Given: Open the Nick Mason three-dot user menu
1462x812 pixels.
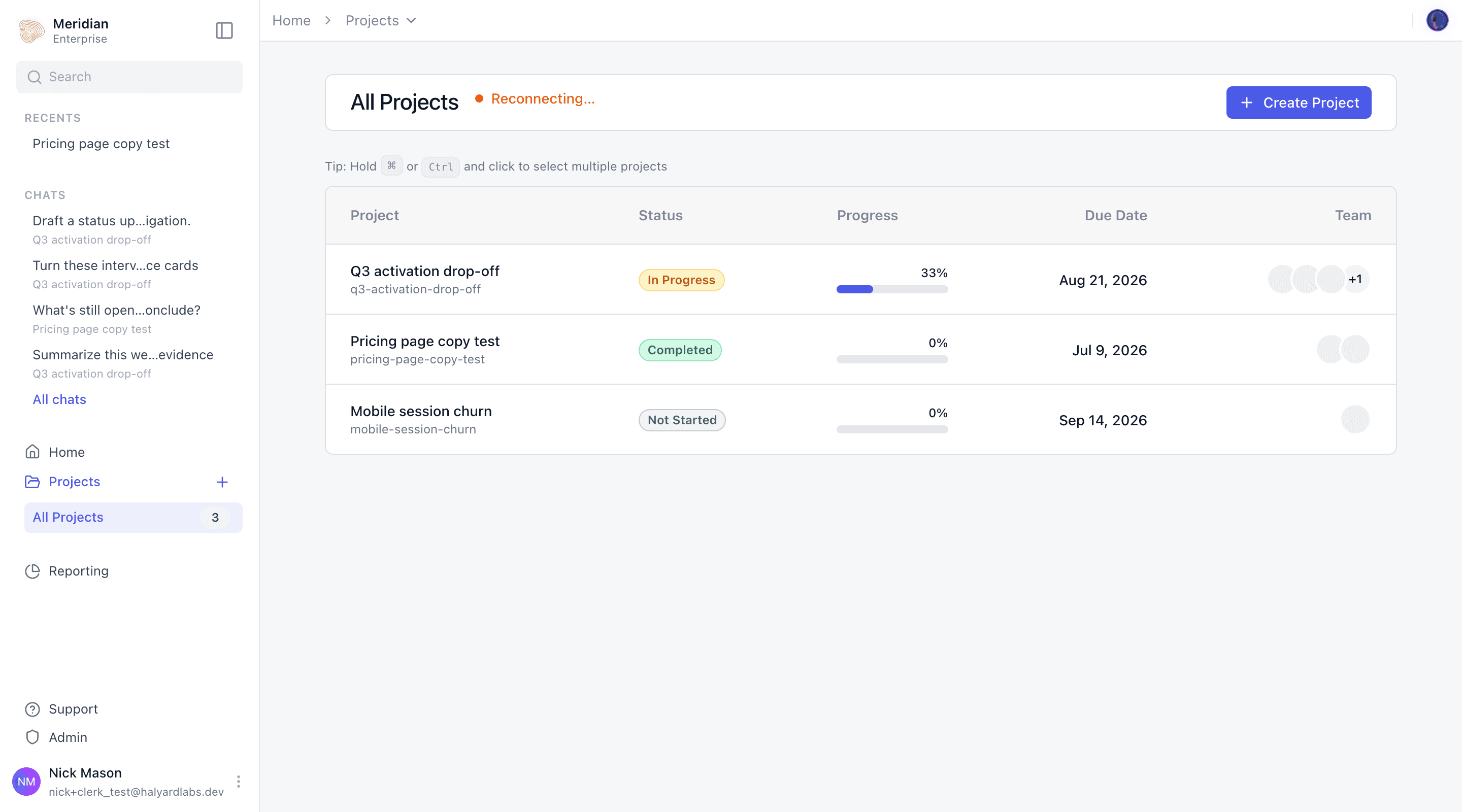Looking at the screenshot, I should pos(239,782).
